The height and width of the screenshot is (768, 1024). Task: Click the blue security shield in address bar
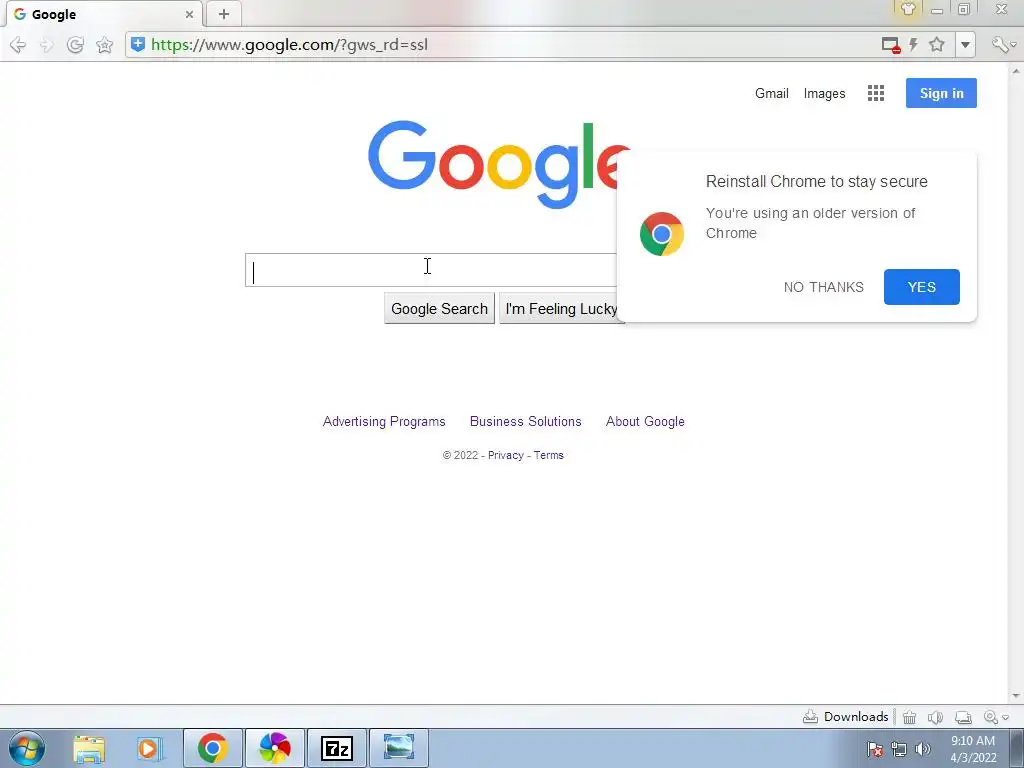tap(138, 44)
